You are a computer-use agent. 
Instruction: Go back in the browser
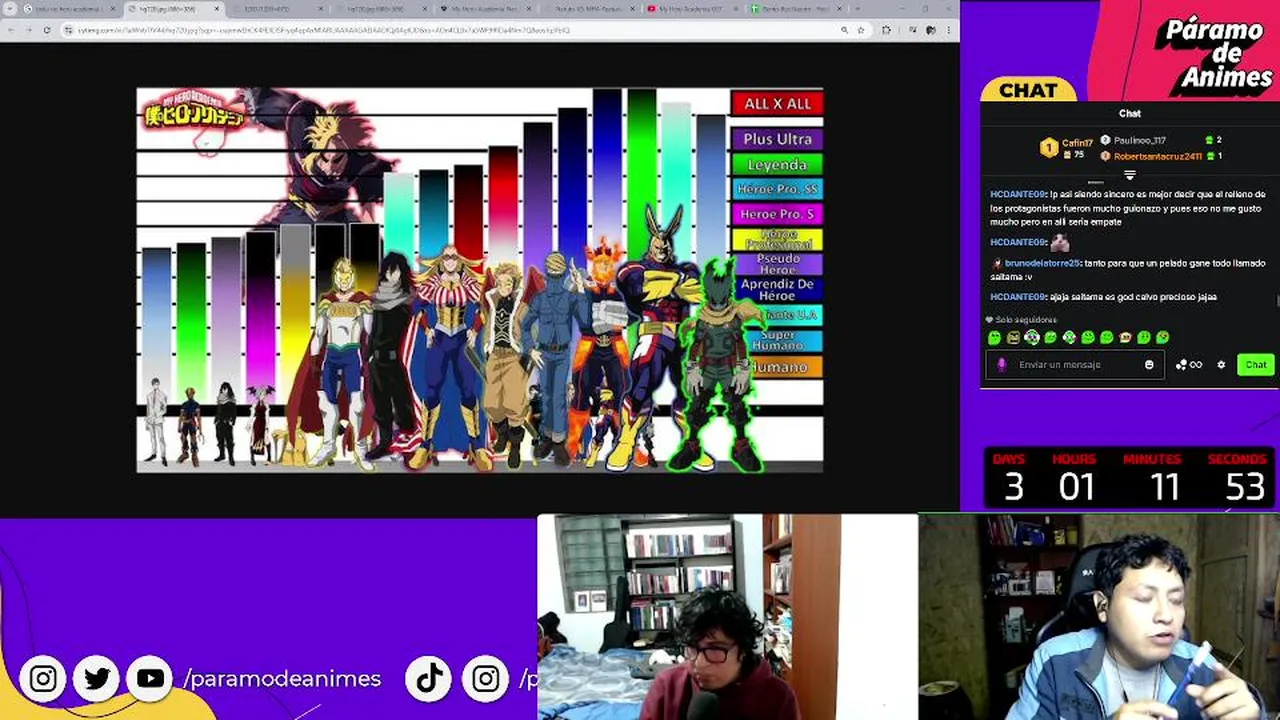point(10,30)
